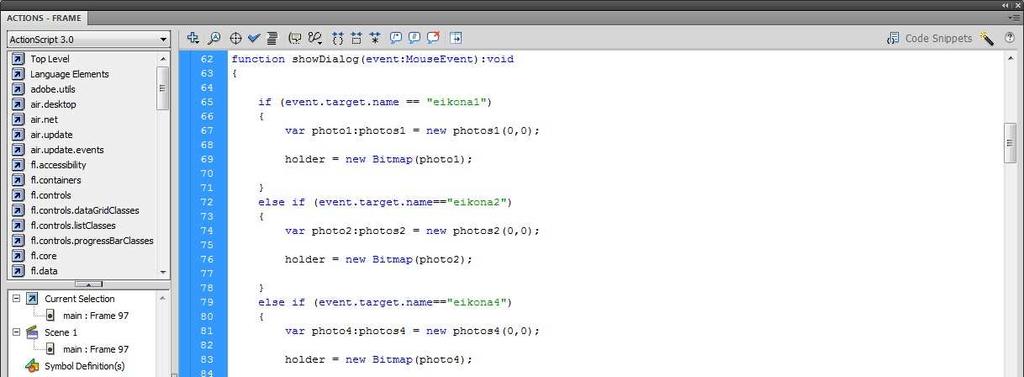Image resolution: width=1024 pixels, height=377 pixels.
Task: Toggle Script Assist magic wand
Action: (x=987, y=39)
